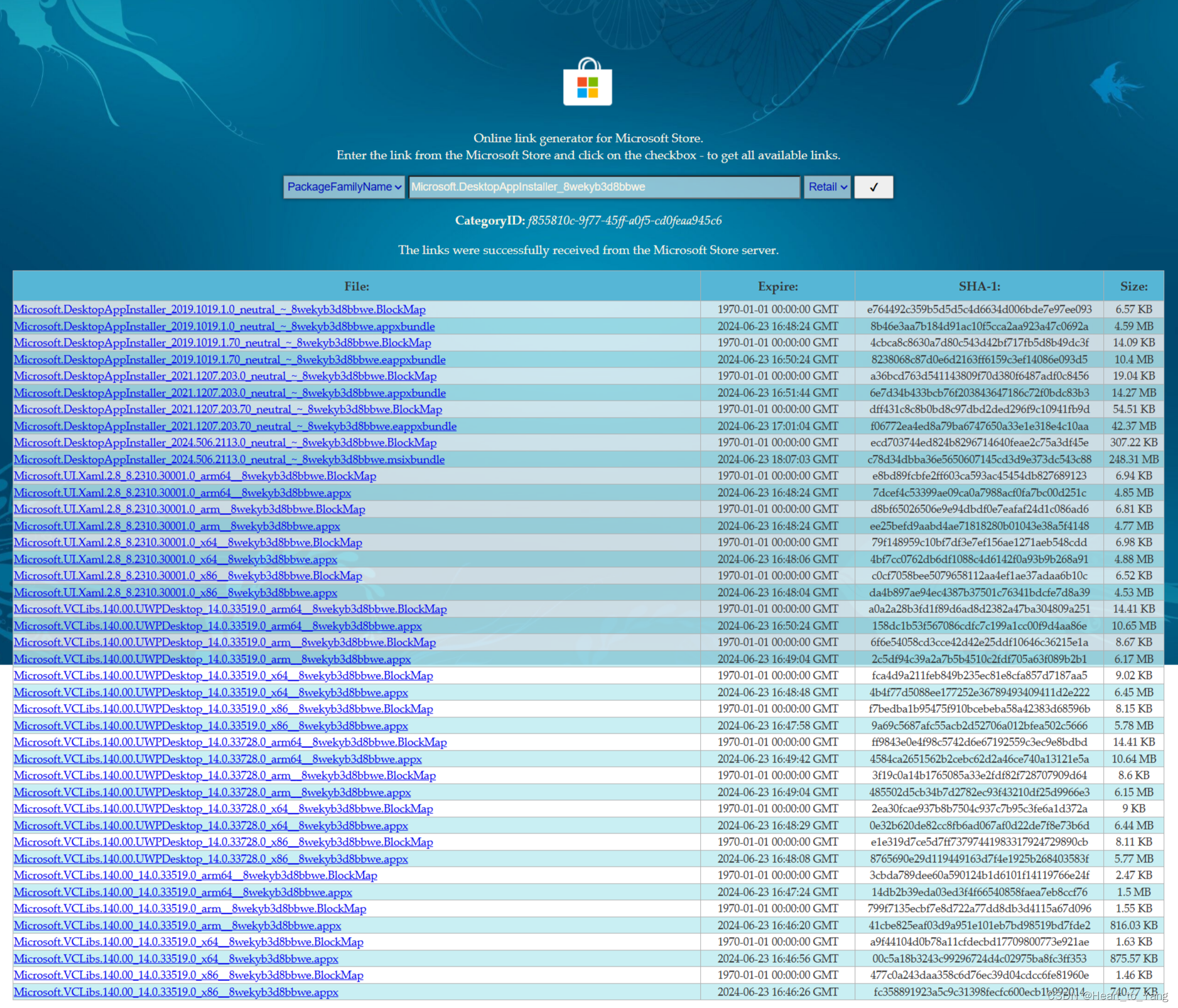Viewport: 1178px width, 1008px height.
Task: Download DesktopAppInstaller_2019.1019.1.70 eappxbundle
Action: point(230,360)
